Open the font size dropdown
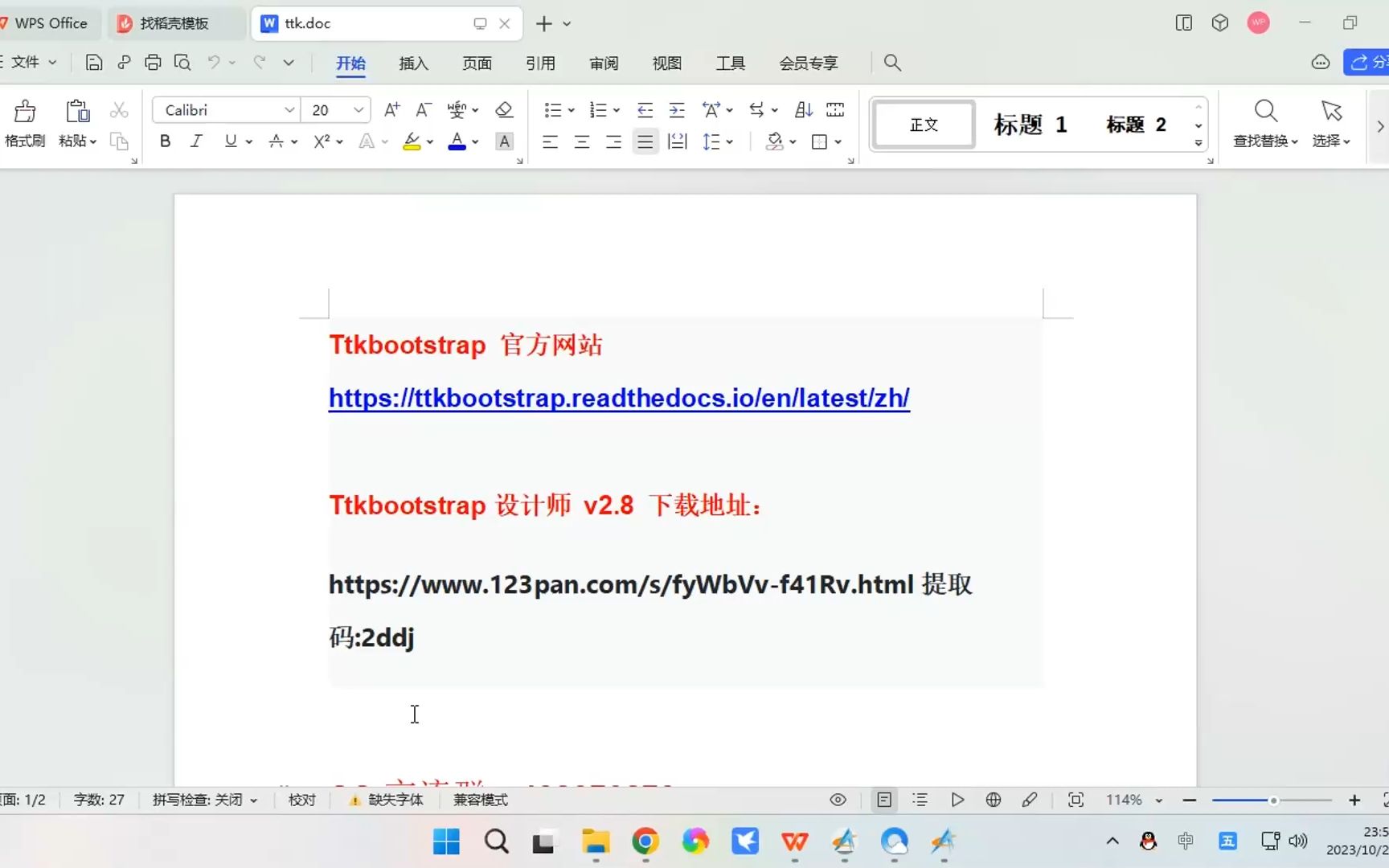 point(359,110)
